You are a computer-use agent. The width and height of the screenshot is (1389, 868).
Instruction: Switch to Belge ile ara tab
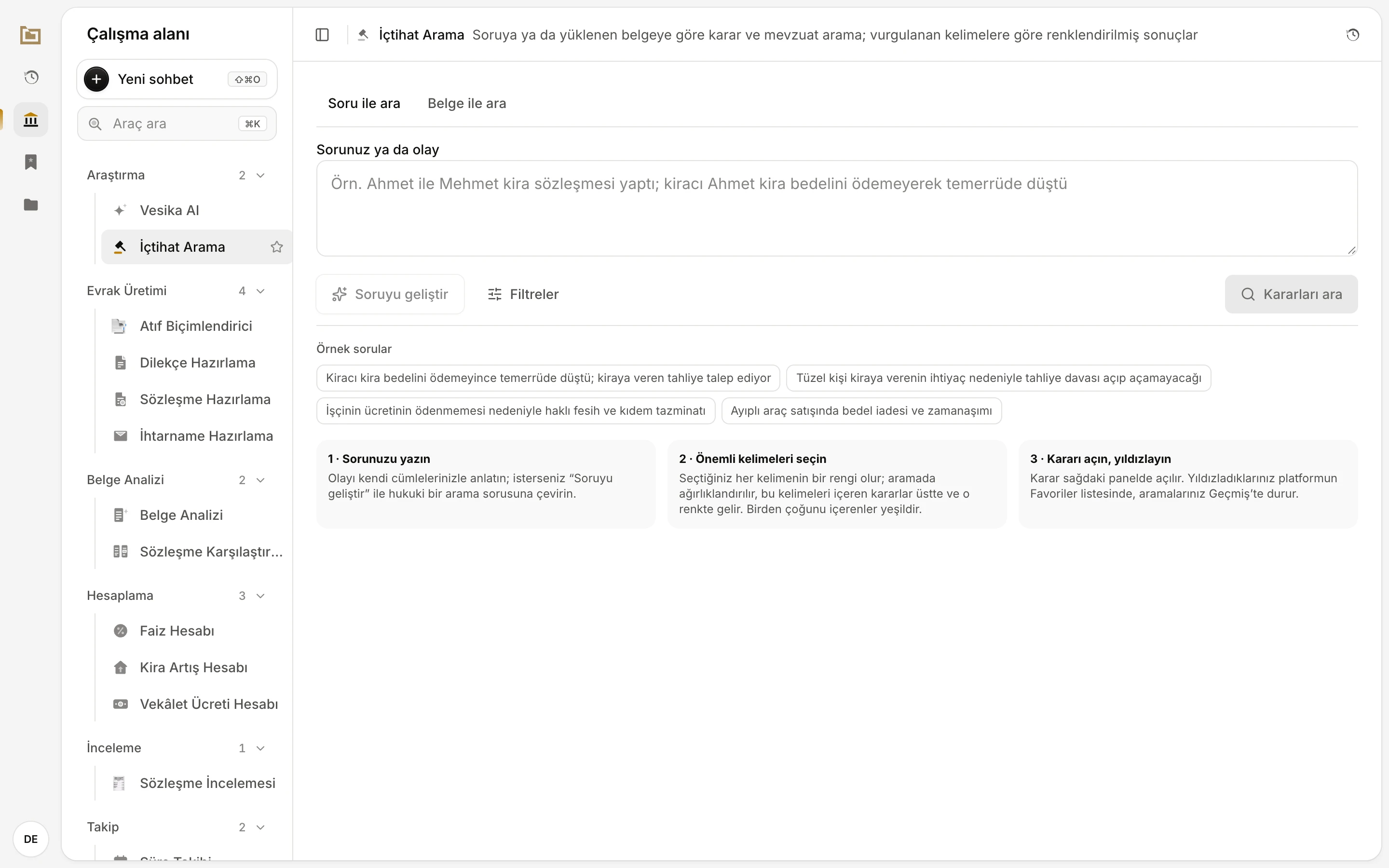click(467, 103)
